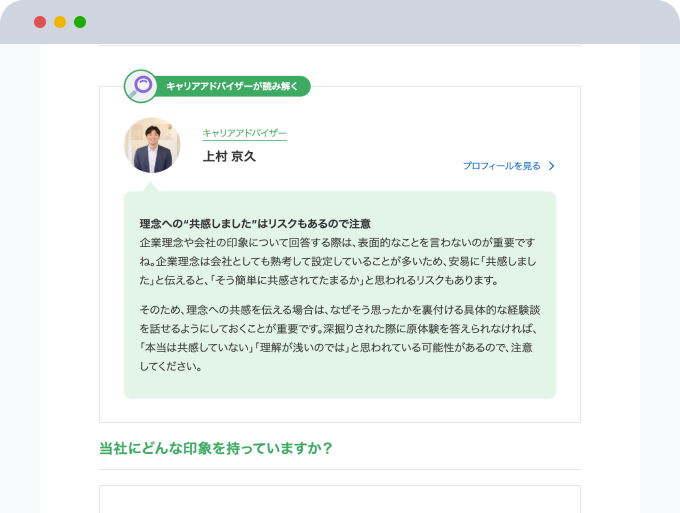Click the bold heading about 共感しました risk
Image resolution: width=680 pixels, height=513 pixels.
click(x=255, y=223)
